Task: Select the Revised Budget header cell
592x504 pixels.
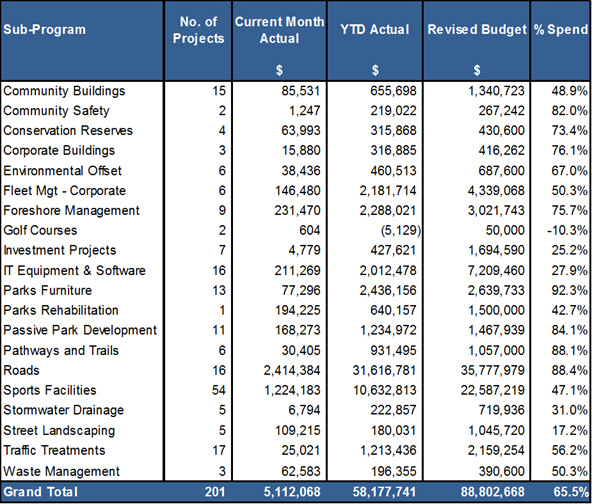Action: 476,41
